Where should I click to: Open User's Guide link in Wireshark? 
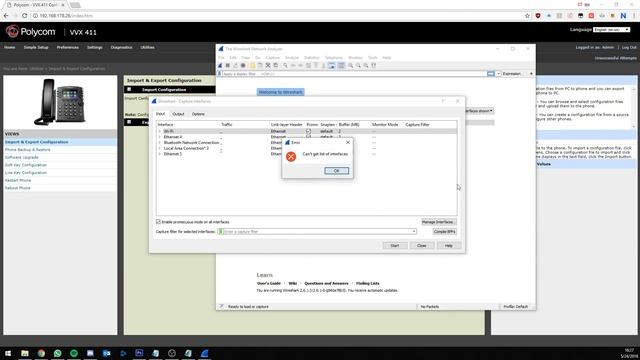tap(269, 283)
